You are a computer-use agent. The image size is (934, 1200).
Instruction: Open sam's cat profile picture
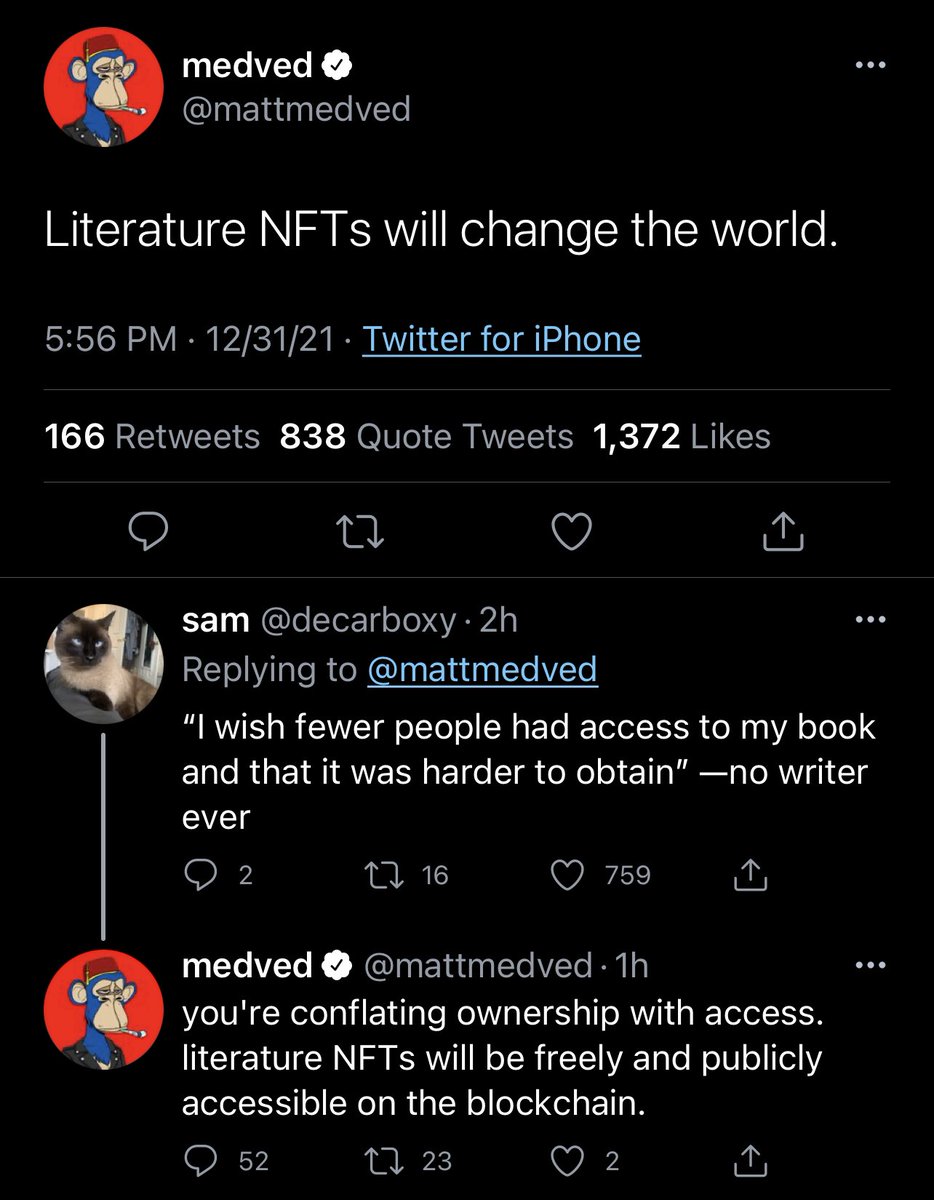tap(104, 663)
